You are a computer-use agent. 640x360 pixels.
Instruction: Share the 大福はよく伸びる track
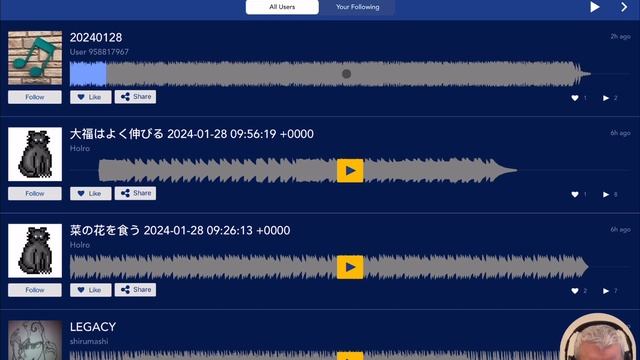click(x=135, y=193)
